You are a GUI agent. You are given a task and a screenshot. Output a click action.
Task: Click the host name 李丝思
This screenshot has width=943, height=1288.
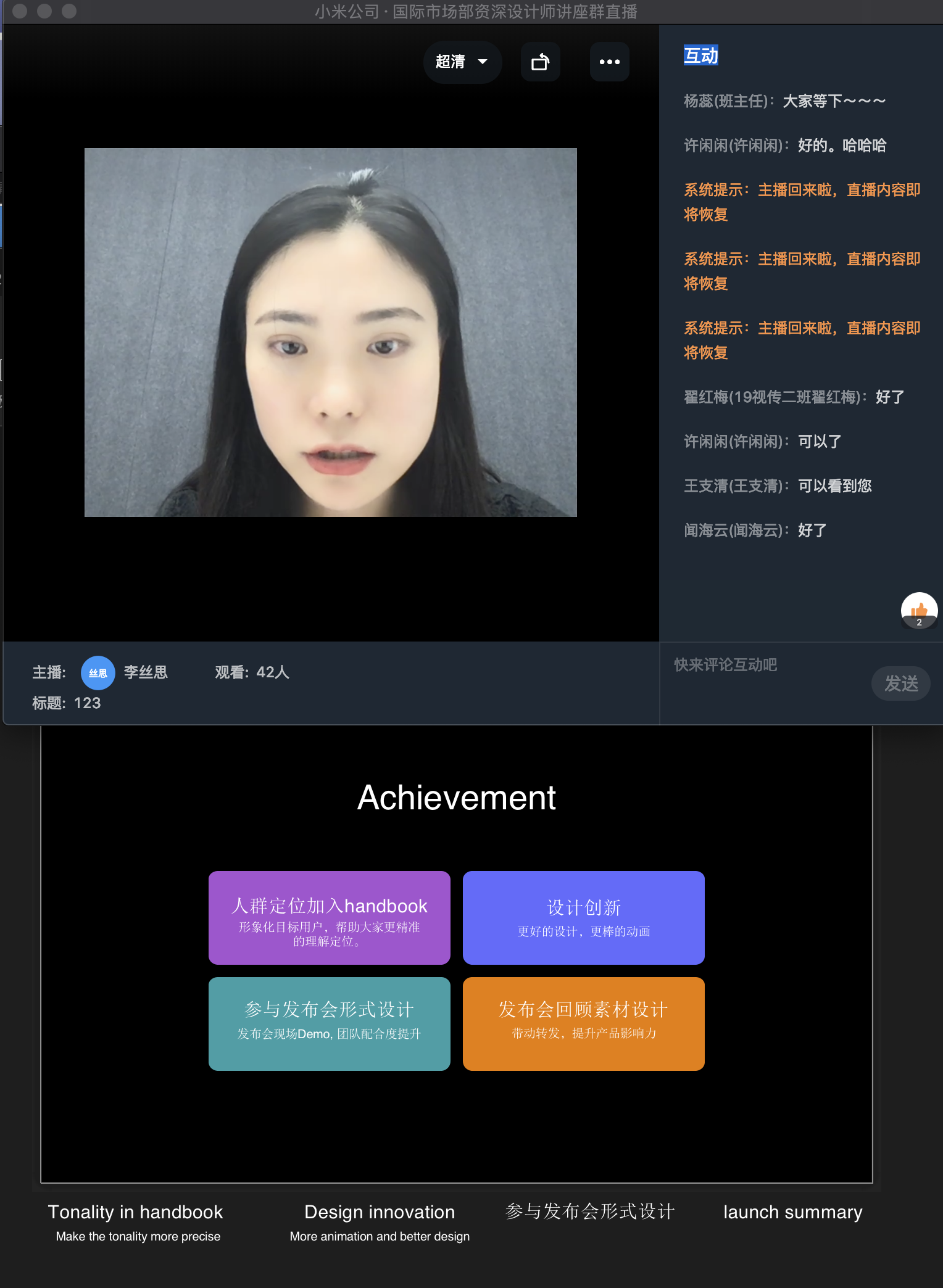(146, 672)
